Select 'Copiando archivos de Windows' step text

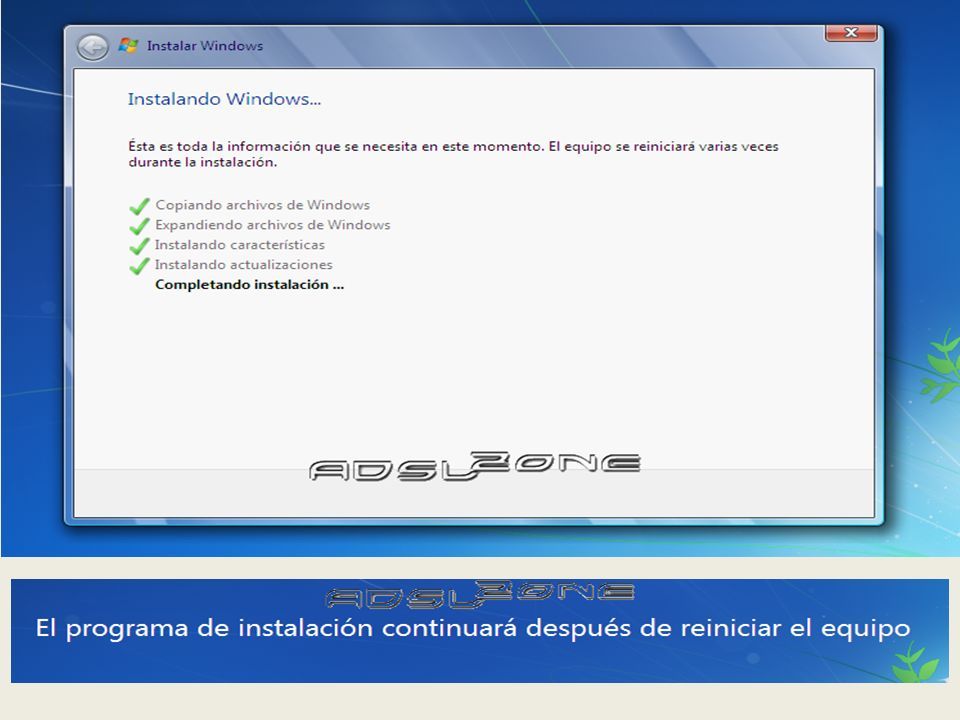tap(263, 205)
